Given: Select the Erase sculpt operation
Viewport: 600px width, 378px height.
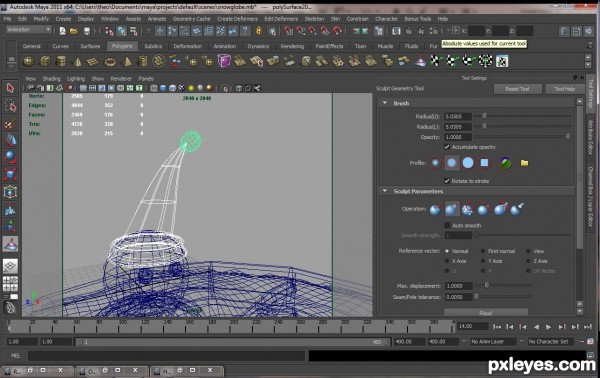Looking at the screenshot, I should [517, 209].
